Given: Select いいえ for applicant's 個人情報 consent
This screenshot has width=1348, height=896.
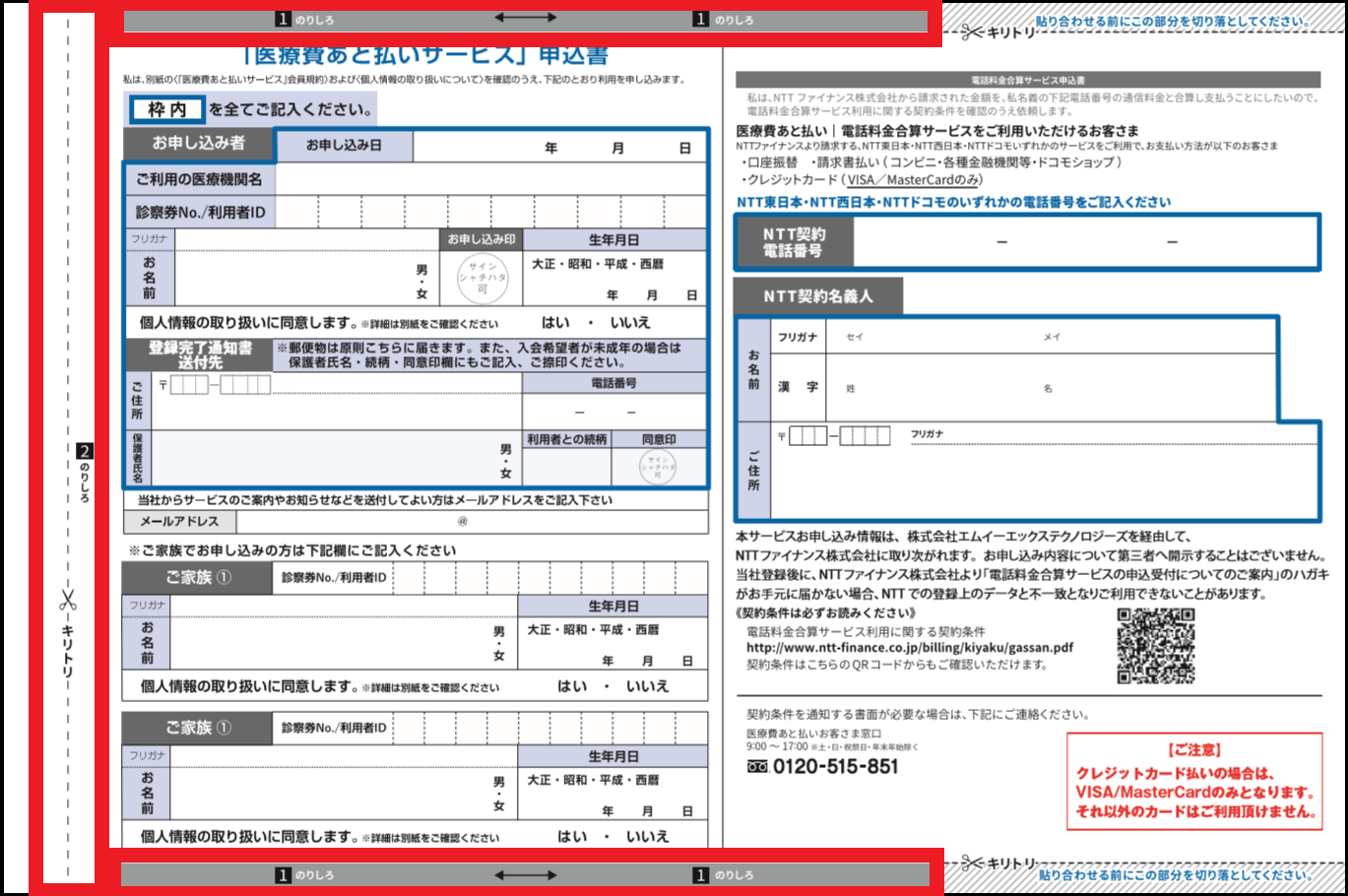Looking at the screenshot, I should click(630, 322).
